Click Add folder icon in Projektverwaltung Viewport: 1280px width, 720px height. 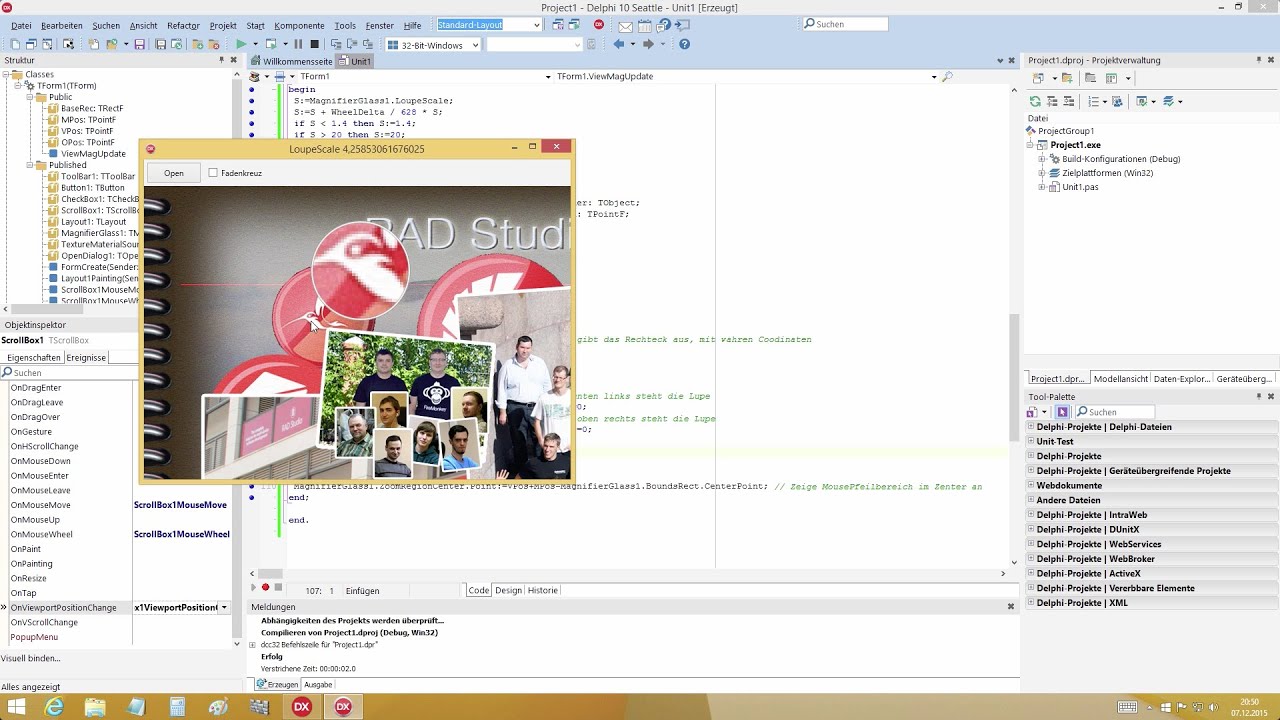1067,78
